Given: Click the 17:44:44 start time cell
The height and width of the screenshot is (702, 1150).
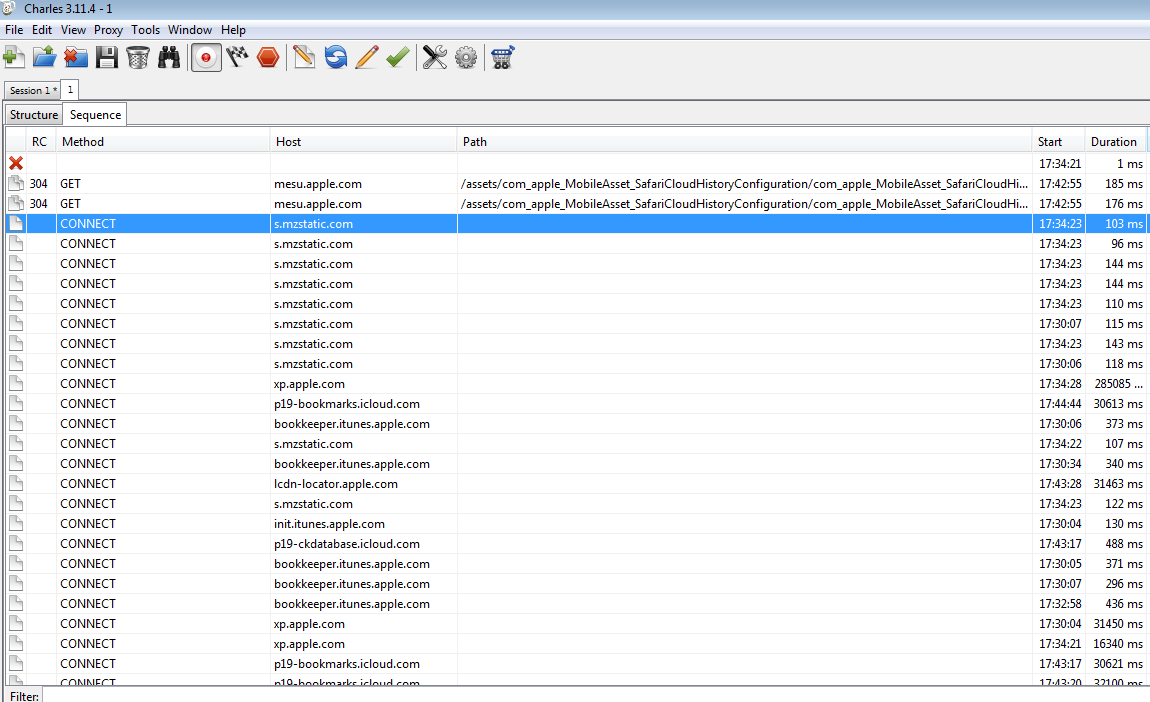Looking at the screenshot, I should coord(1058,404).
